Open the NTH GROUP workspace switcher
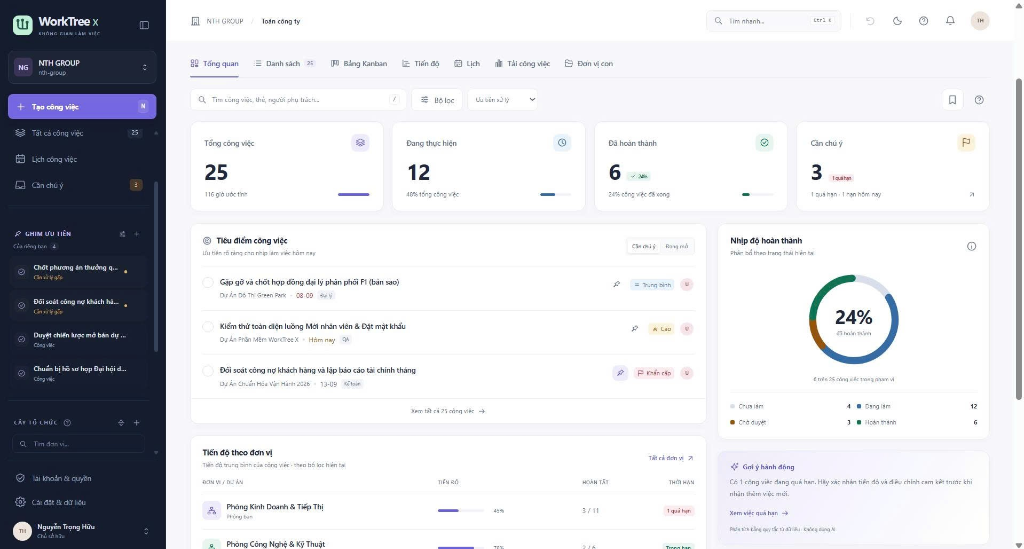 coord(82,67)
